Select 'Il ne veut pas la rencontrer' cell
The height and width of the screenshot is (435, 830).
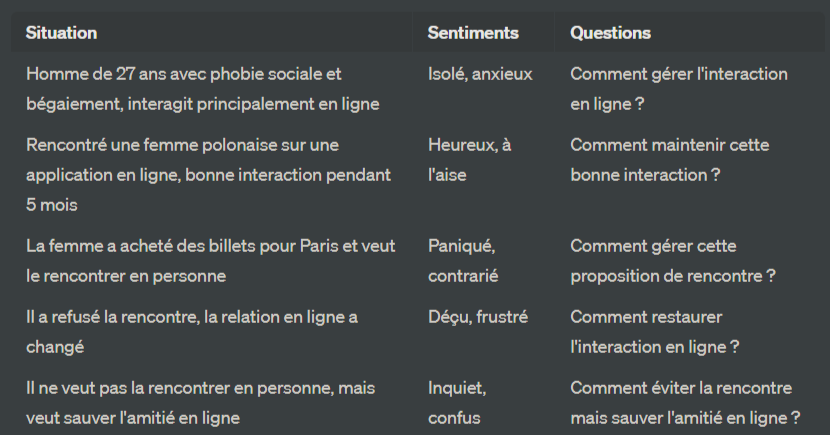[x=201, y=403]
